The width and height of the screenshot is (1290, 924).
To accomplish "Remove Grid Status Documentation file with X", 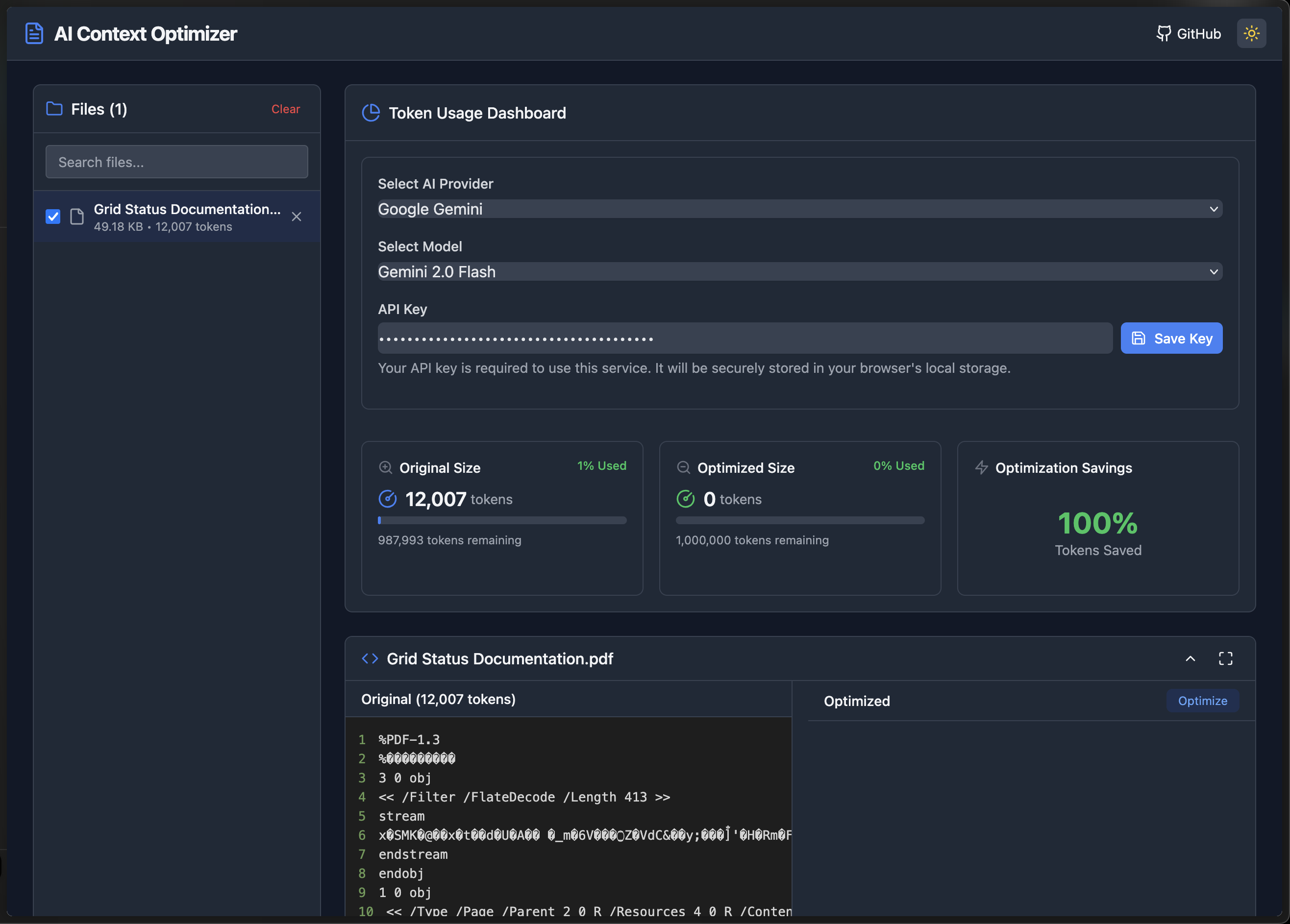I will [x=297, y=217].
